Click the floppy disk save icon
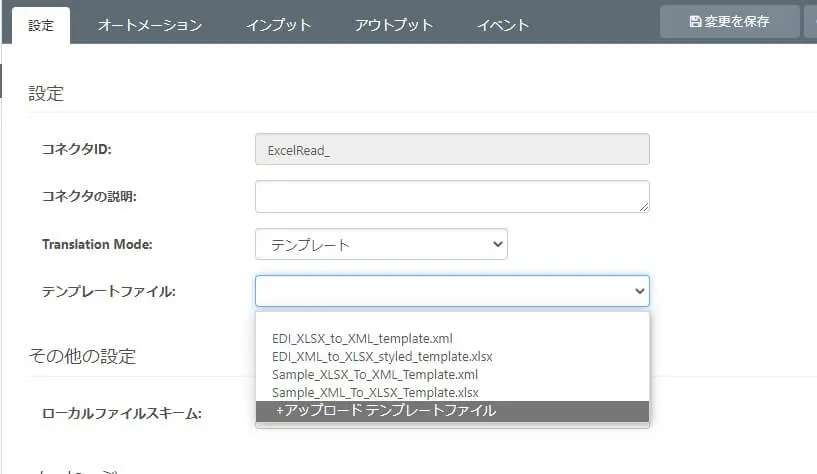 point(696,21)
